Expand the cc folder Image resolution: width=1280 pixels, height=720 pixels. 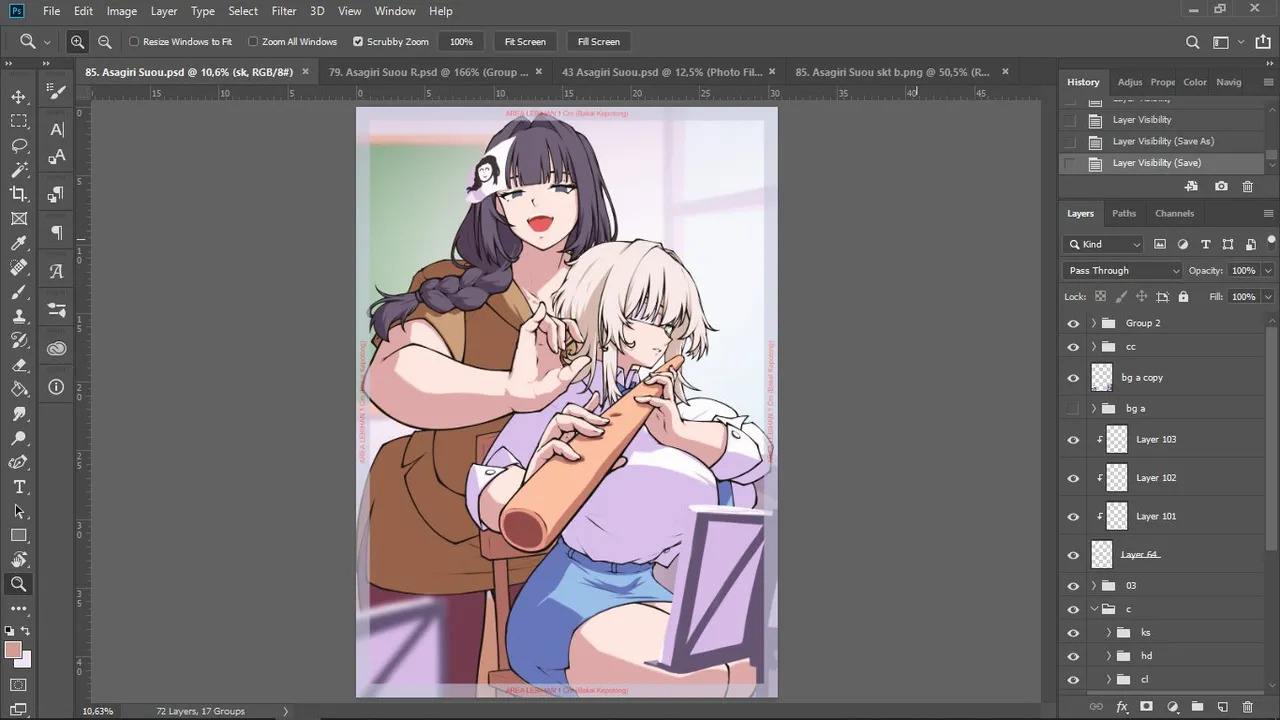(1093, 347)
